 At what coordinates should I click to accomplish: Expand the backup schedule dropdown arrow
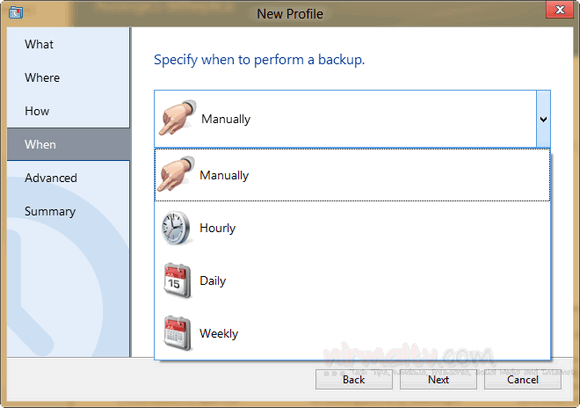(543, 119)
